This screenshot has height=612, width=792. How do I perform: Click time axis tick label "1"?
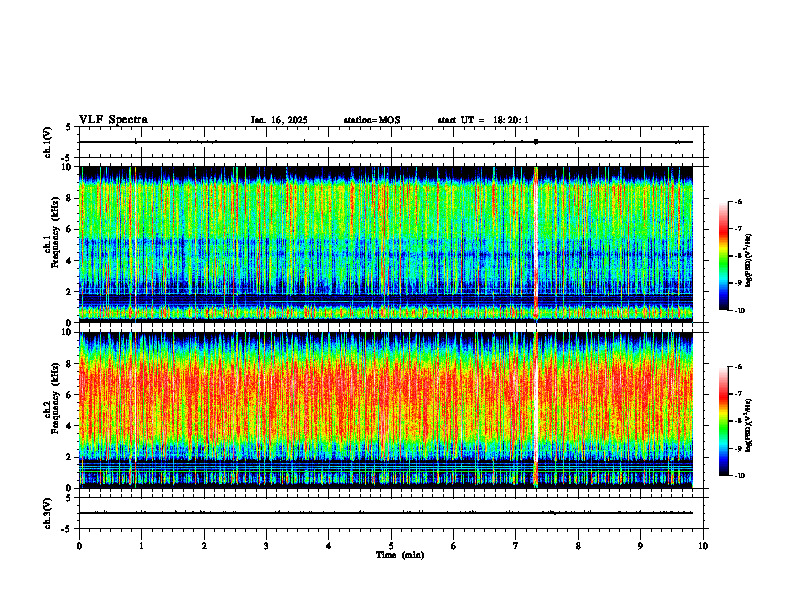pos(141,546)
